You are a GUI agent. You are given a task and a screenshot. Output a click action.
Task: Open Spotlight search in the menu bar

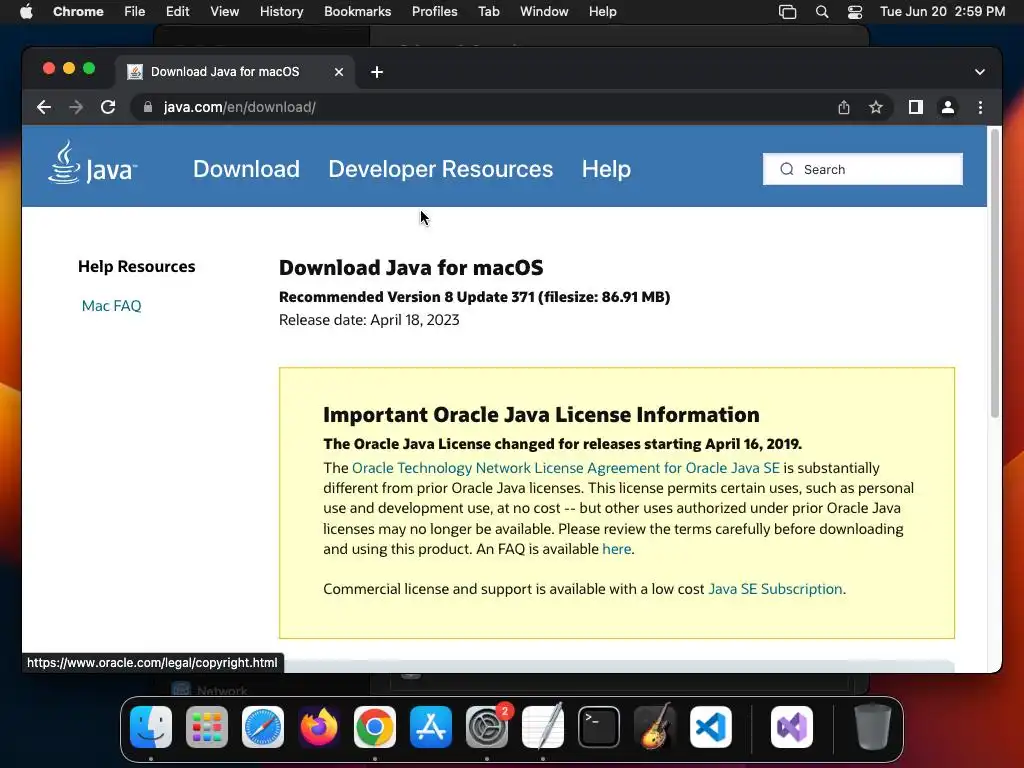pyautogui.click(x=822, y=12)
